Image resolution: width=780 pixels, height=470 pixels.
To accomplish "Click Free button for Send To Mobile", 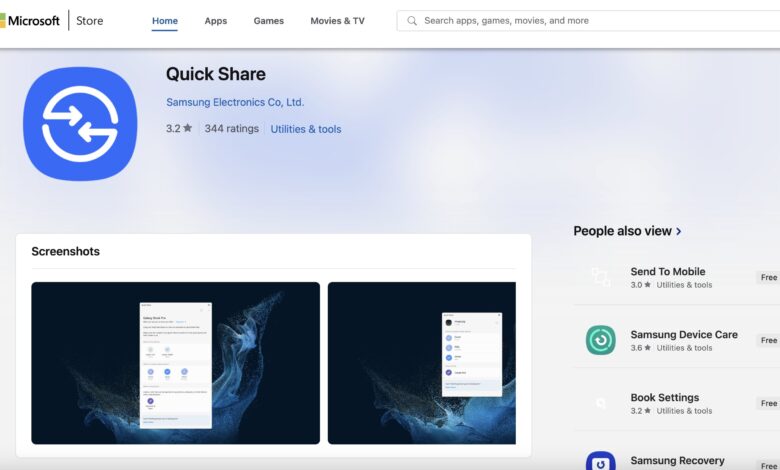I will [768, 278].
